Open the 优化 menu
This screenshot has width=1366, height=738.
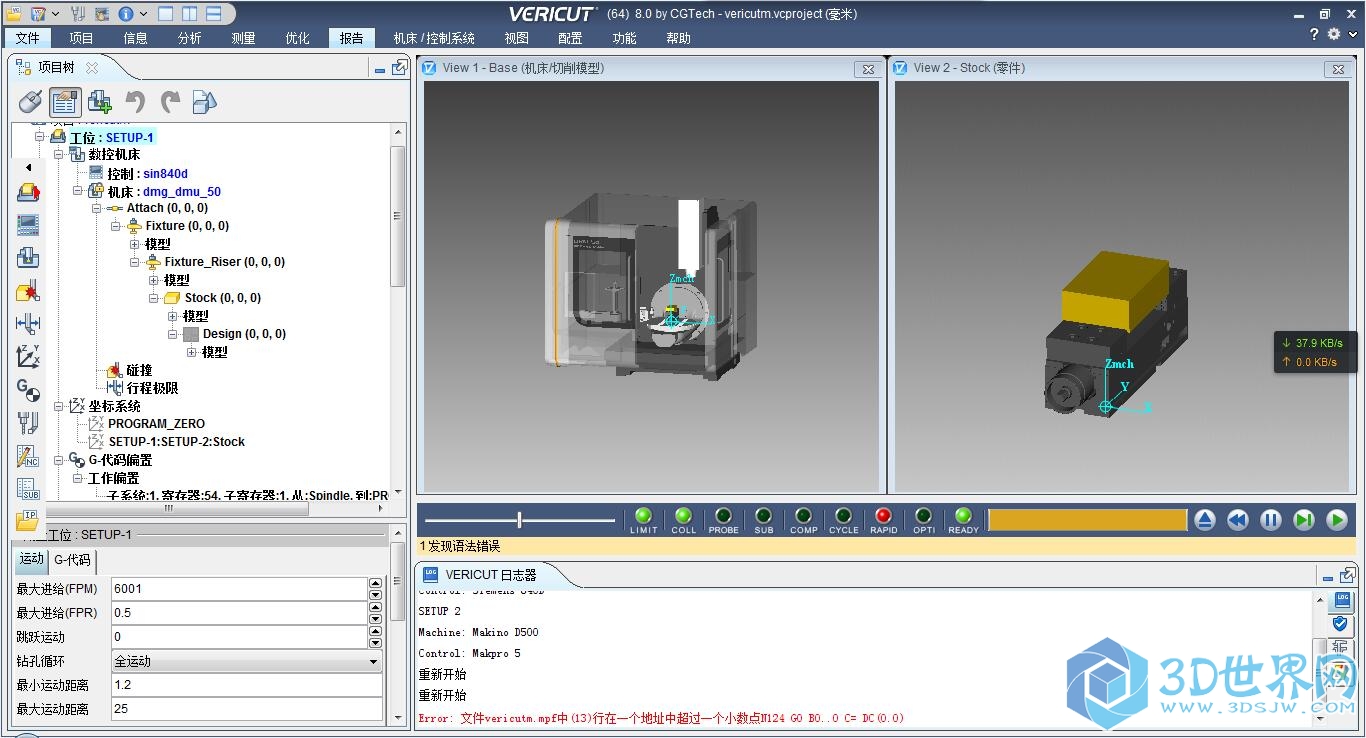pos(298,38)
